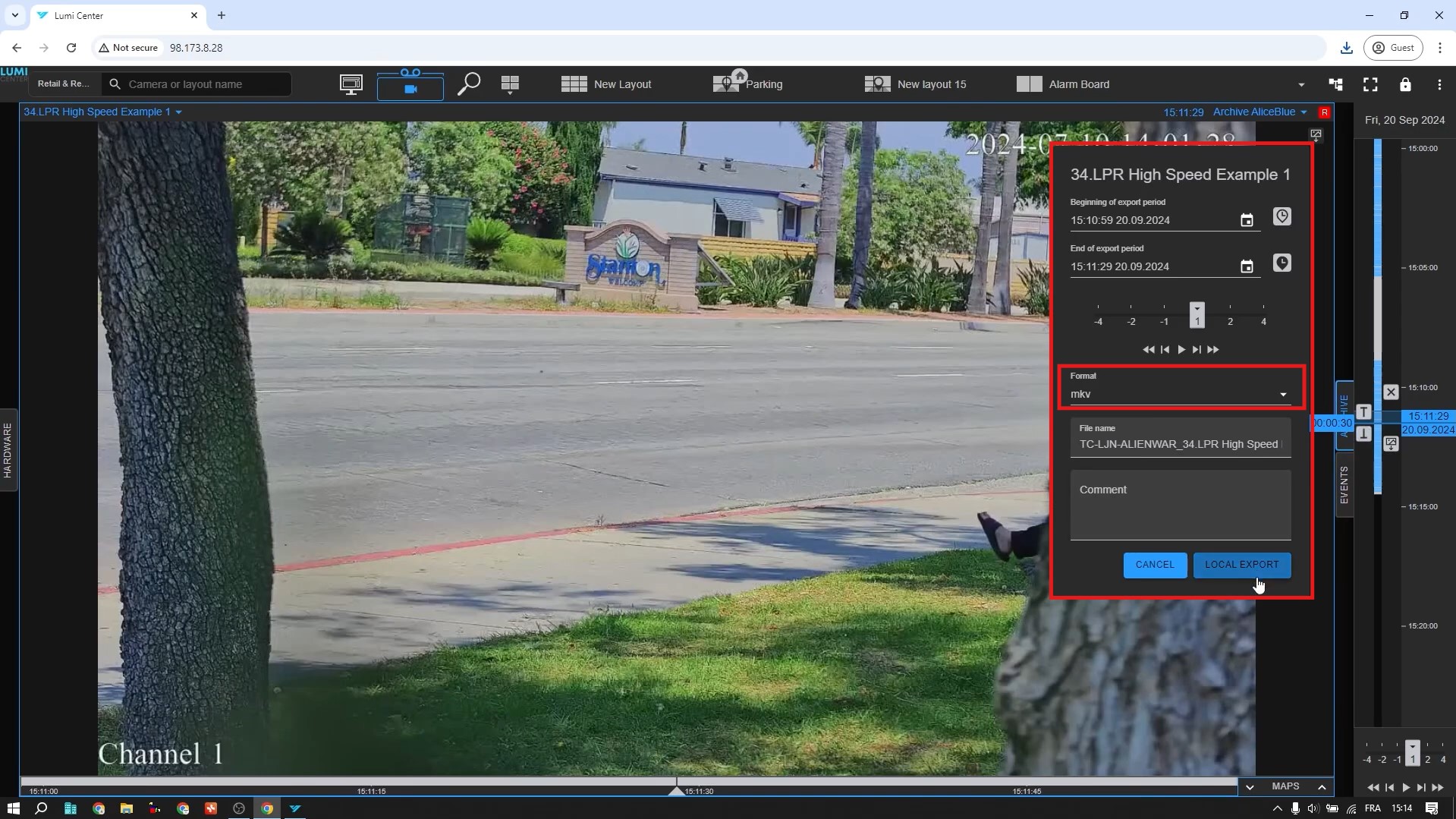Open the Format dropdown showing mkv
This screenshot has width=1456, height=819.
tap(1180, 394)
